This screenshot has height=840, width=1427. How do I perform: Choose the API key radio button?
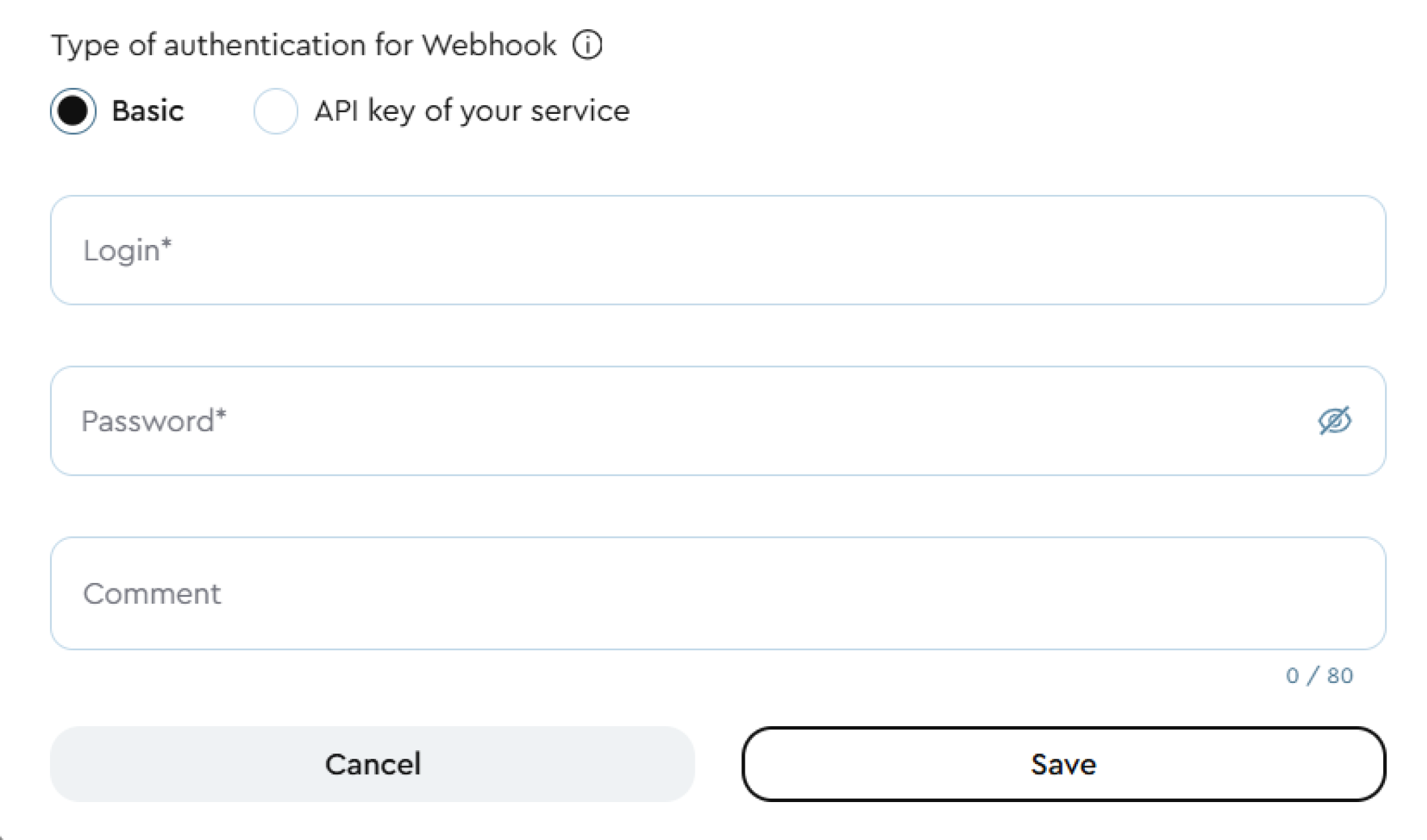click(x=276, y=111)
